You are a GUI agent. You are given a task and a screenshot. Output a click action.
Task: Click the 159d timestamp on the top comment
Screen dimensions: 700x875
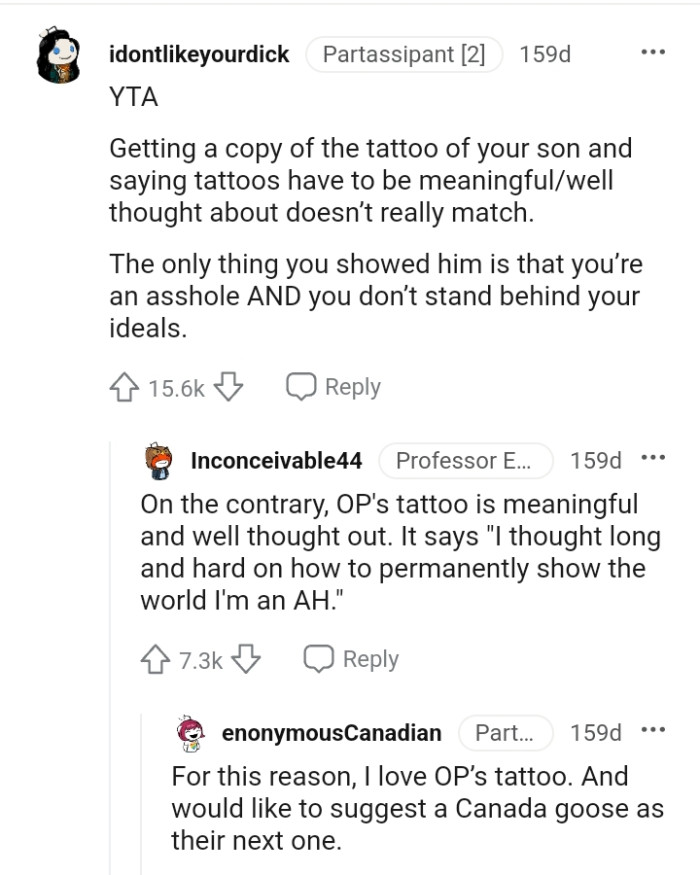[x=545, y=55]
